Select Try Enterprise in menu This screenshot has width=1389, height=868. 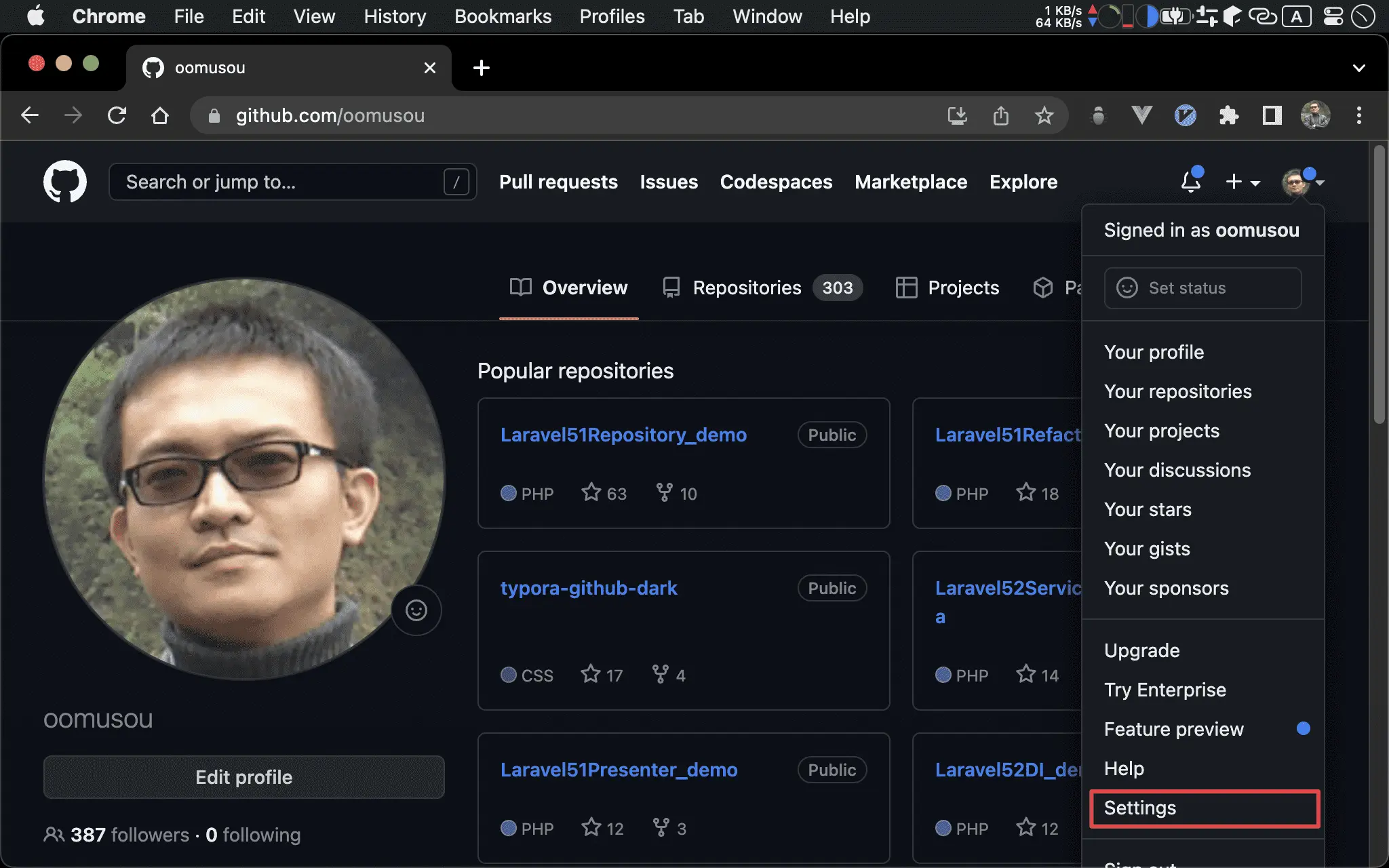tap(1203, 690)
